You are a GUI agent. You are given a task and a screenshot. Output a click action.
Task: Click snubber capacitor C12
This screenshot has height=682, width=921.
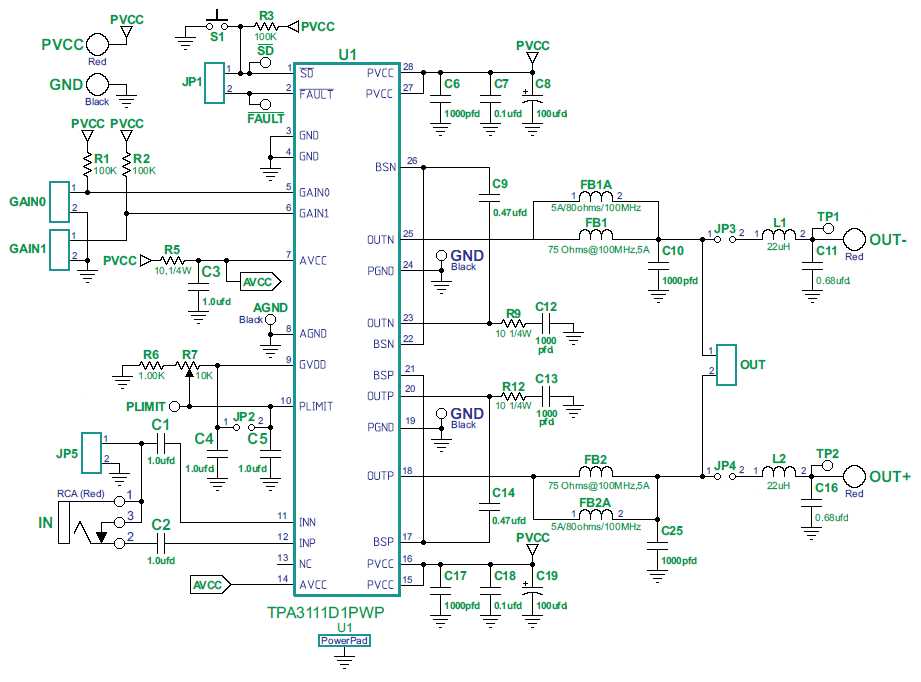(546, 323)
